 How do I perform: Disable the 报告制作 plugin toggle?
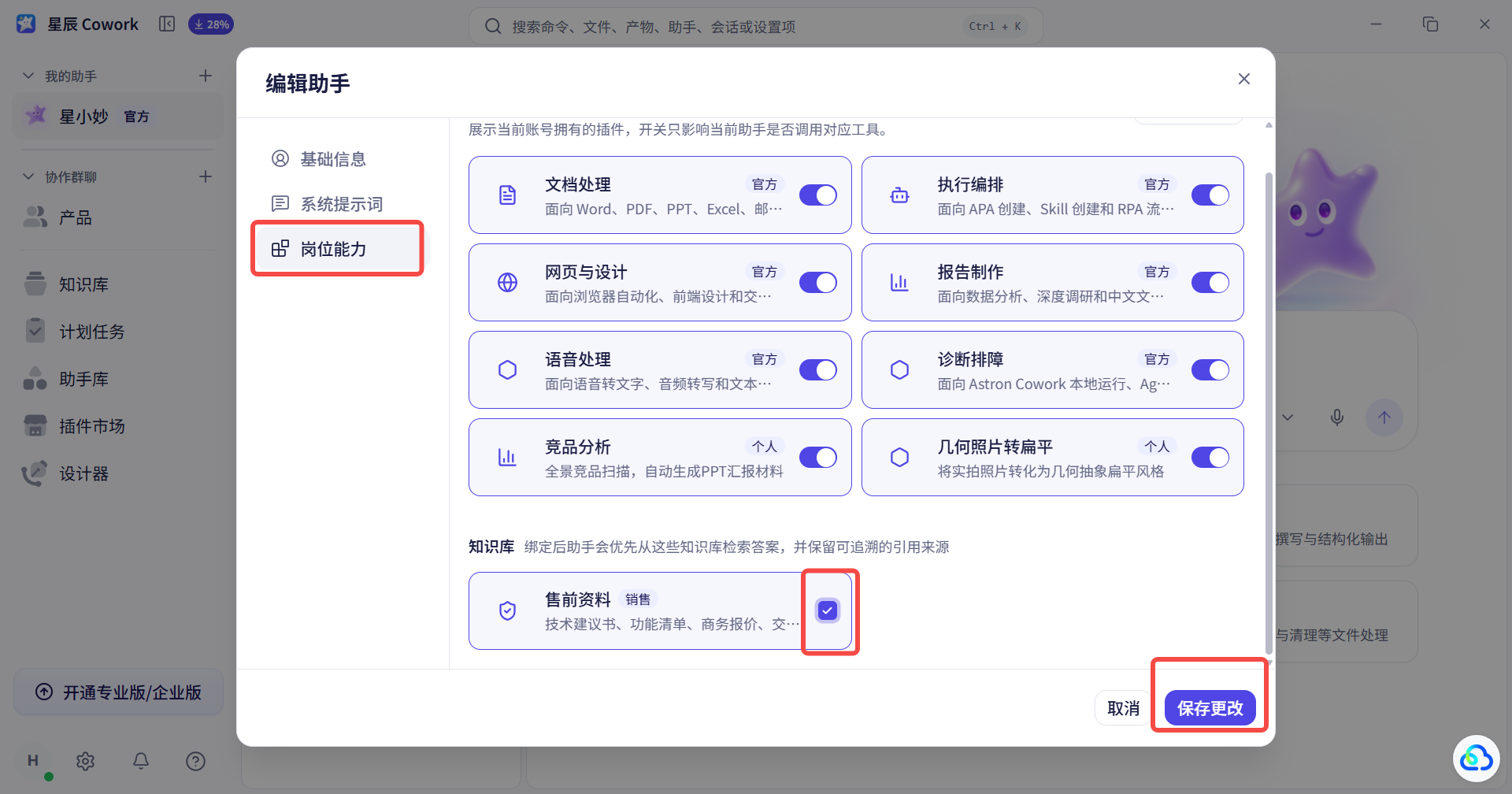pyautogui.click(x=1210, y=283)
